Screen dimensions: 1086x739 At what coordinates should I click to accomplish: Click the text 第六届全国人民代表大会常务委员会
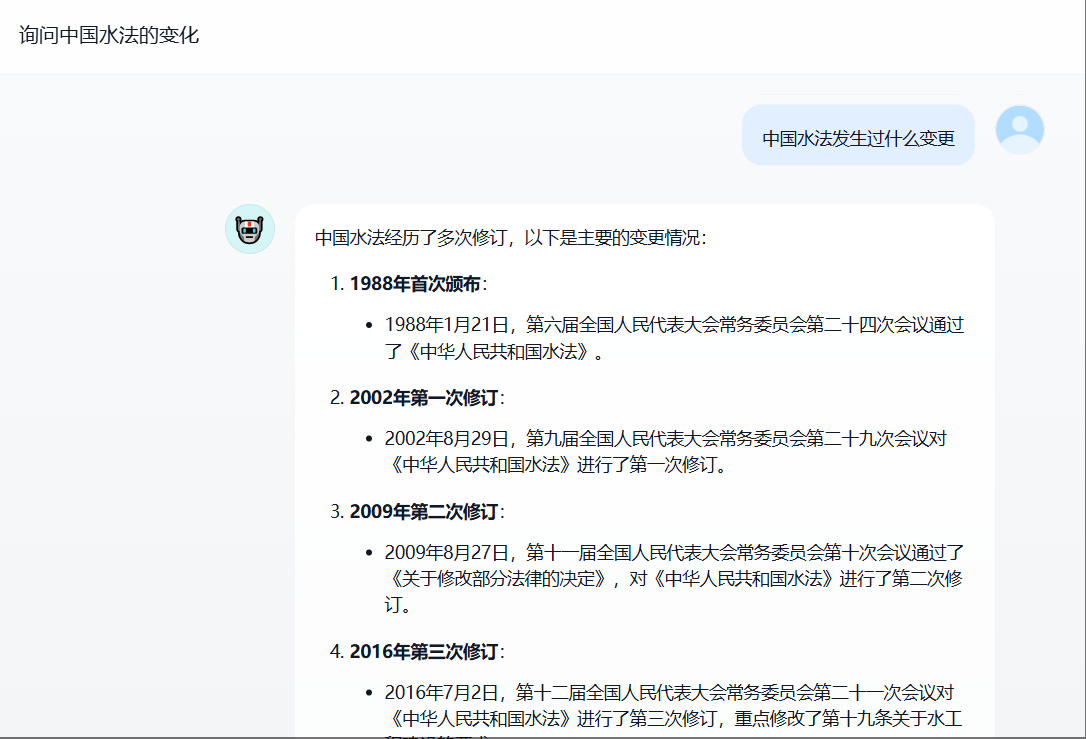click(666, 325)
